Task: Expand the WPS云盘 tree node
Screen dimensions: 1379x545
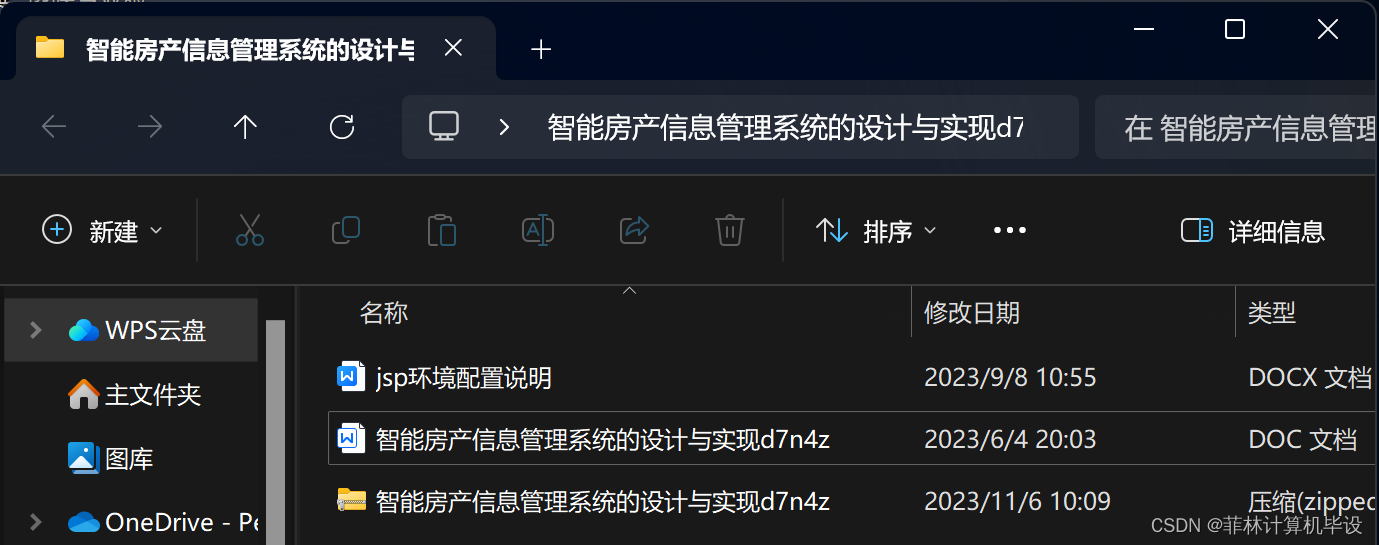Action: point(36,330)
